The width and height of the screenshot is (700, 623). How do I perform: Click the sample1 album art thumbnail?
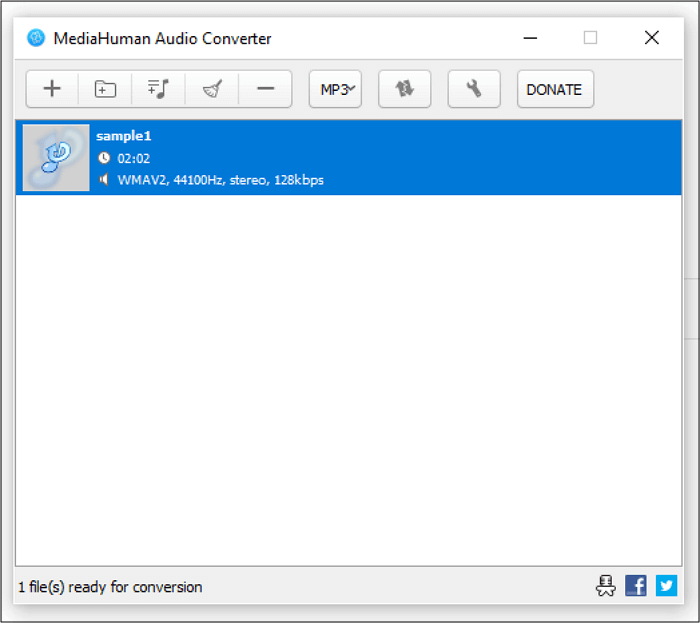(x=56, y=158)
